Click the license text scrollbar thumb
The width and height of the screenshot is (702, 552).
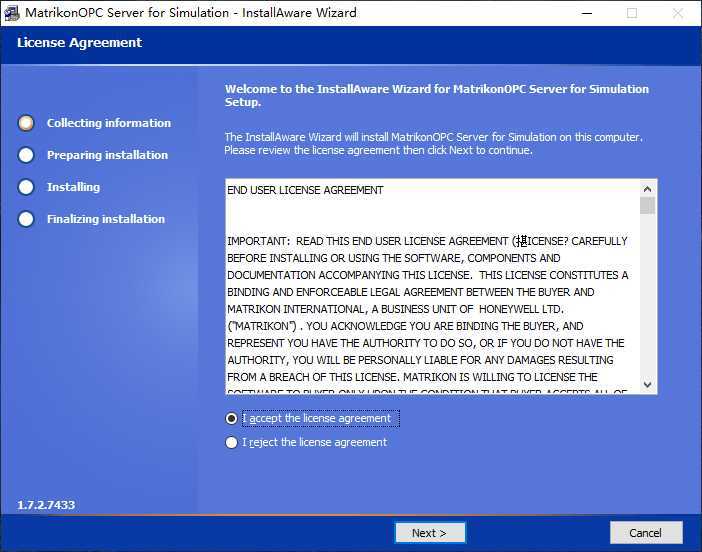[647, 206]
